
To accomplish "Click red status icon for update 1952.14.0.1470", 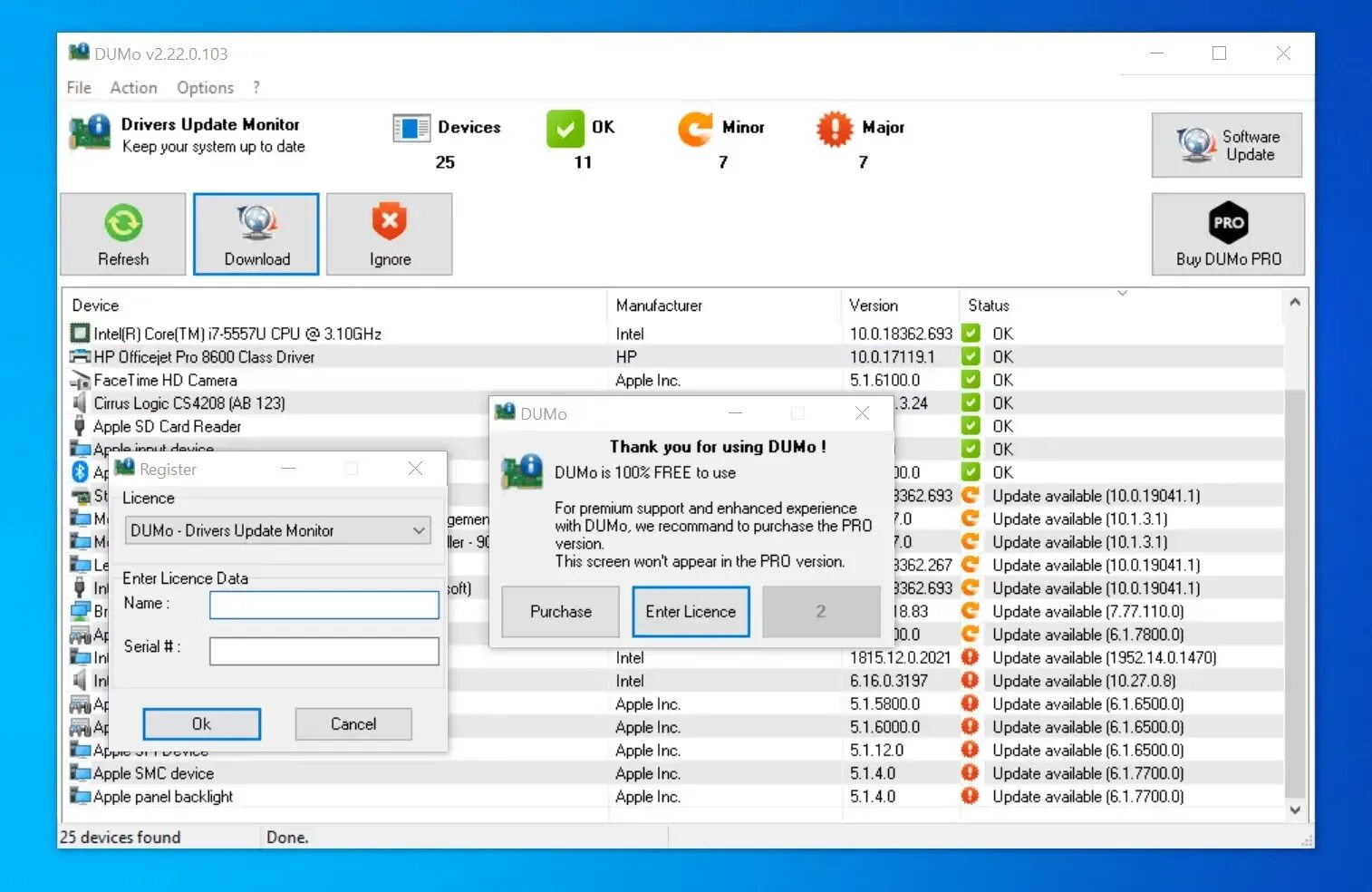I will [x=971, y=657].
